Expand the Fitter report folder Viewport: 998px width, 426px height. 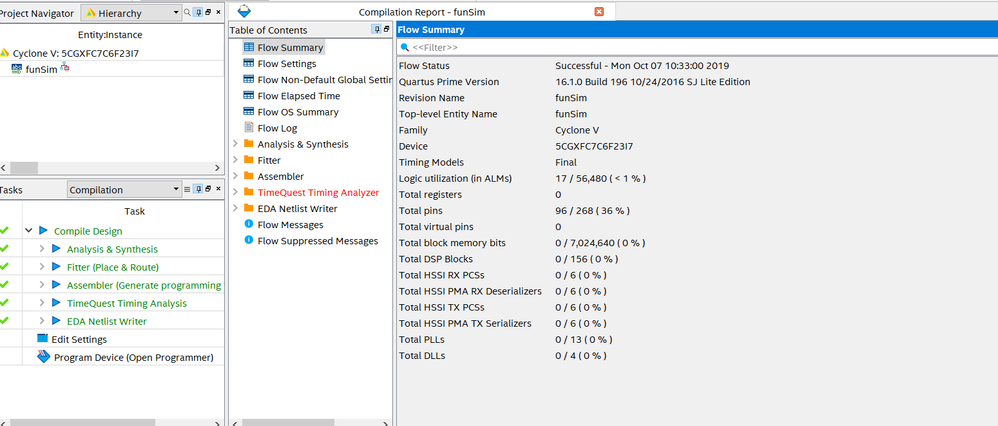coord(235,160)
